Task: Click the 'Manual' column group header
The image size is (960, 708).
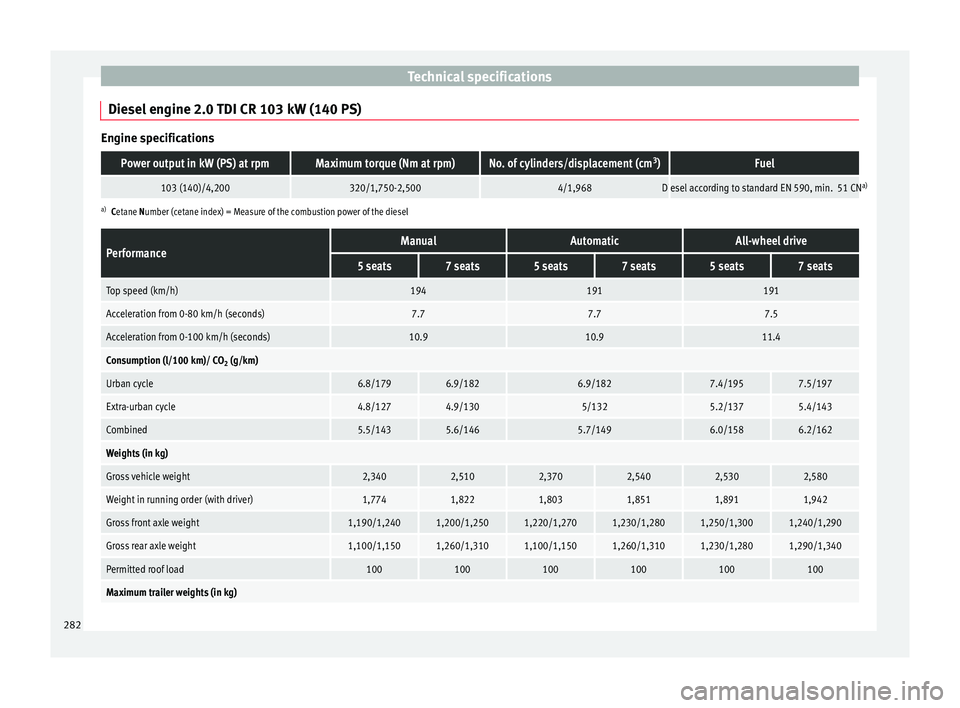Action: coord(418,241)
